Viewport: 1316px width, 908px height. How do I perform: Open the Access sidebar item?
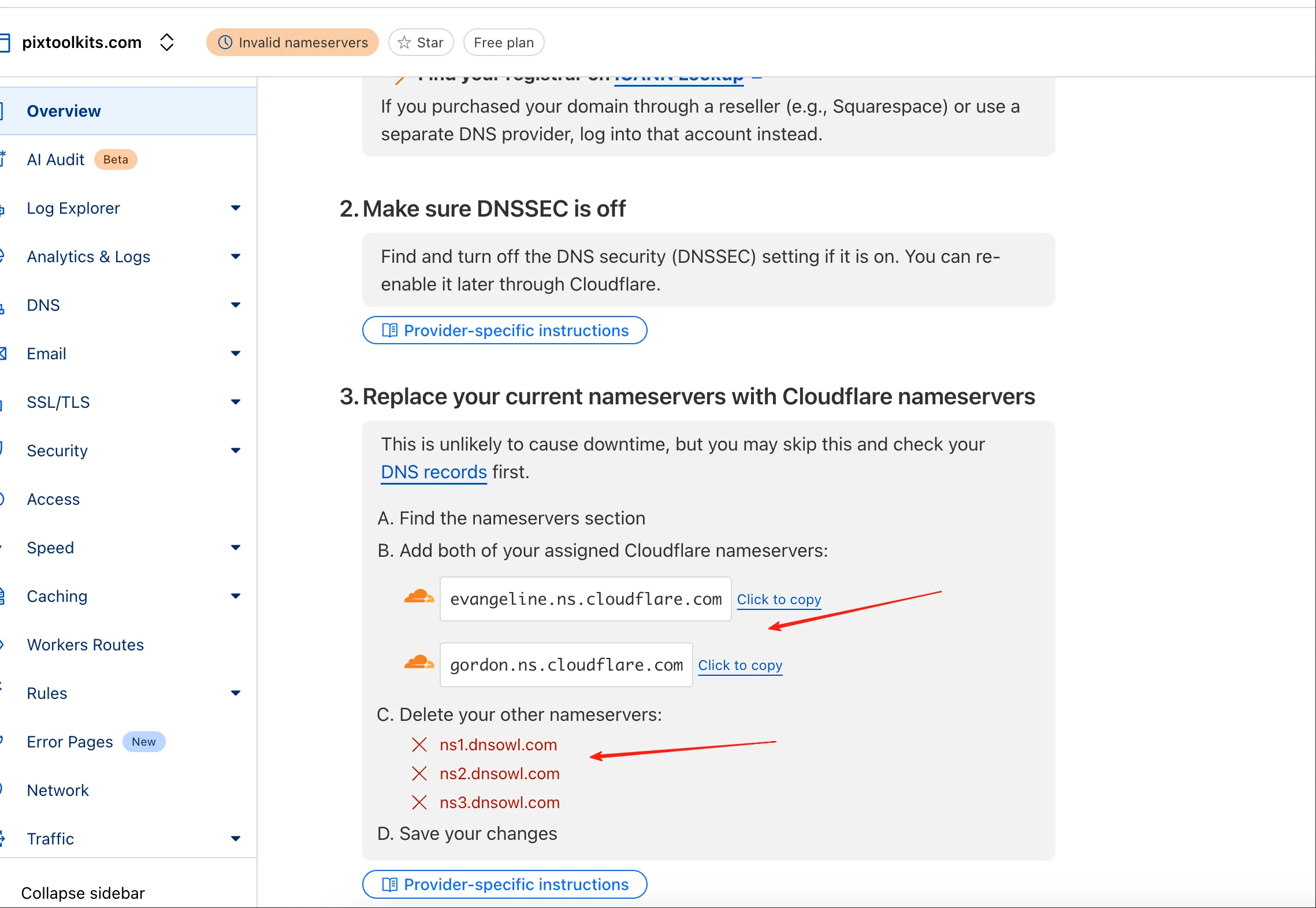(53, 499)
